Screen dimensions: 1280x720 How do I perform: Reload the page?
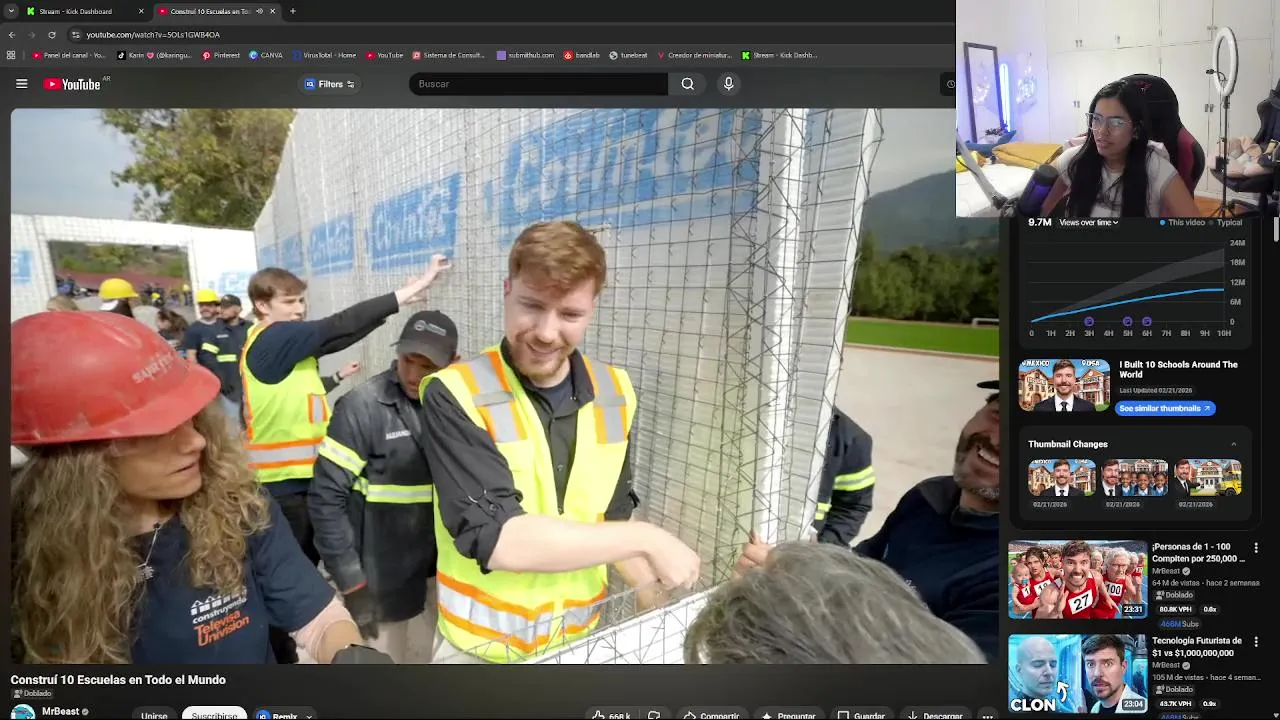(52, 34)
